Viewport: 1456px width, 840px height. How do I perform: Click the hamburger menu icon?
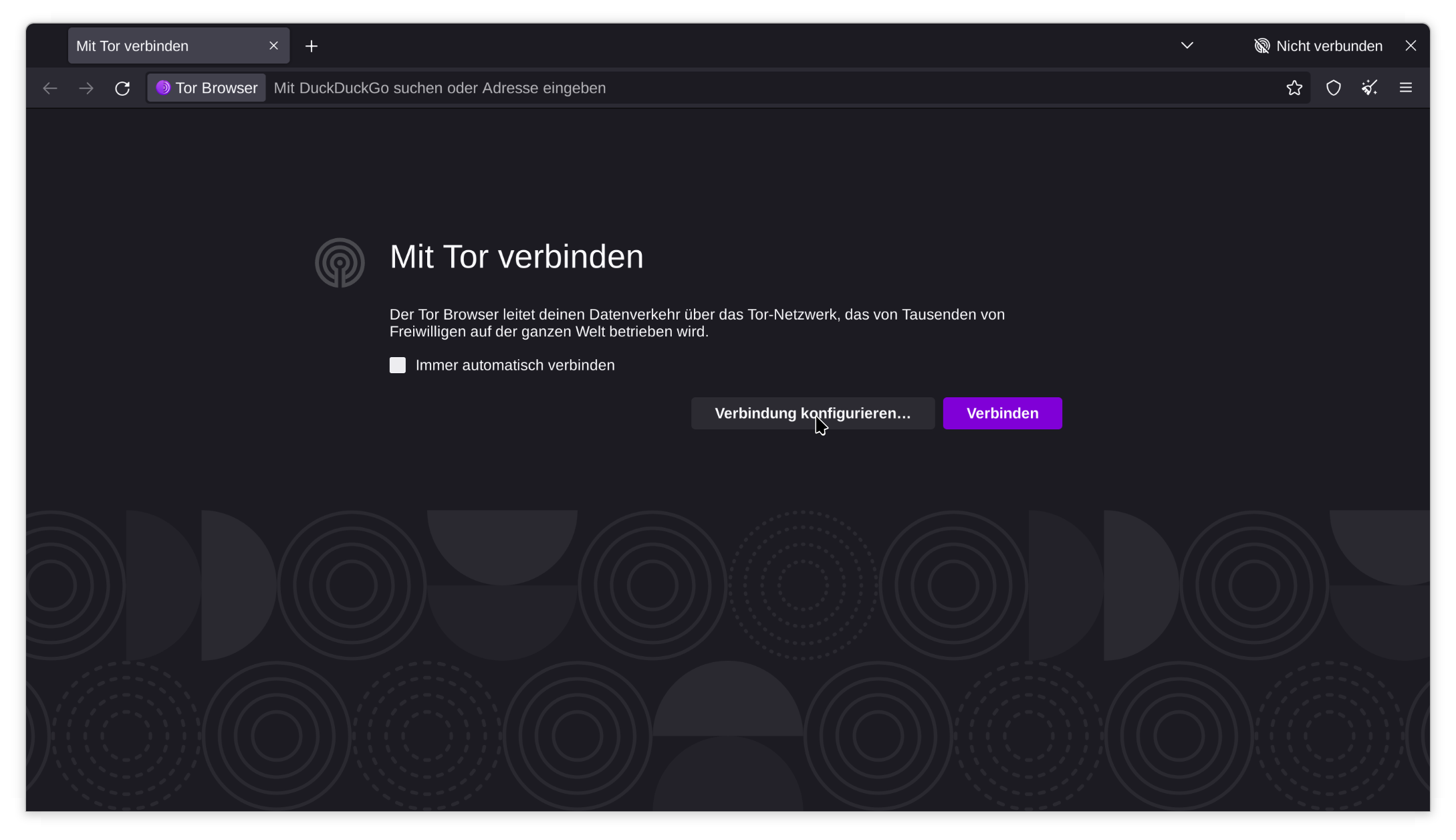click(1407, 88)
